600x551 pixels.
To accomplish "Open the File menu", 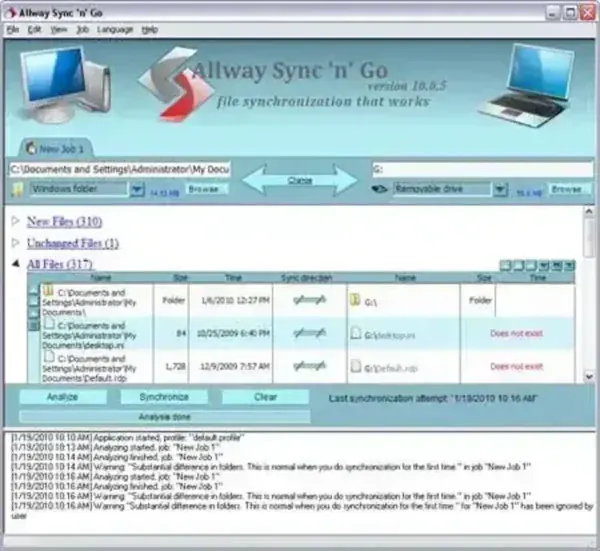I will point(13,29).
